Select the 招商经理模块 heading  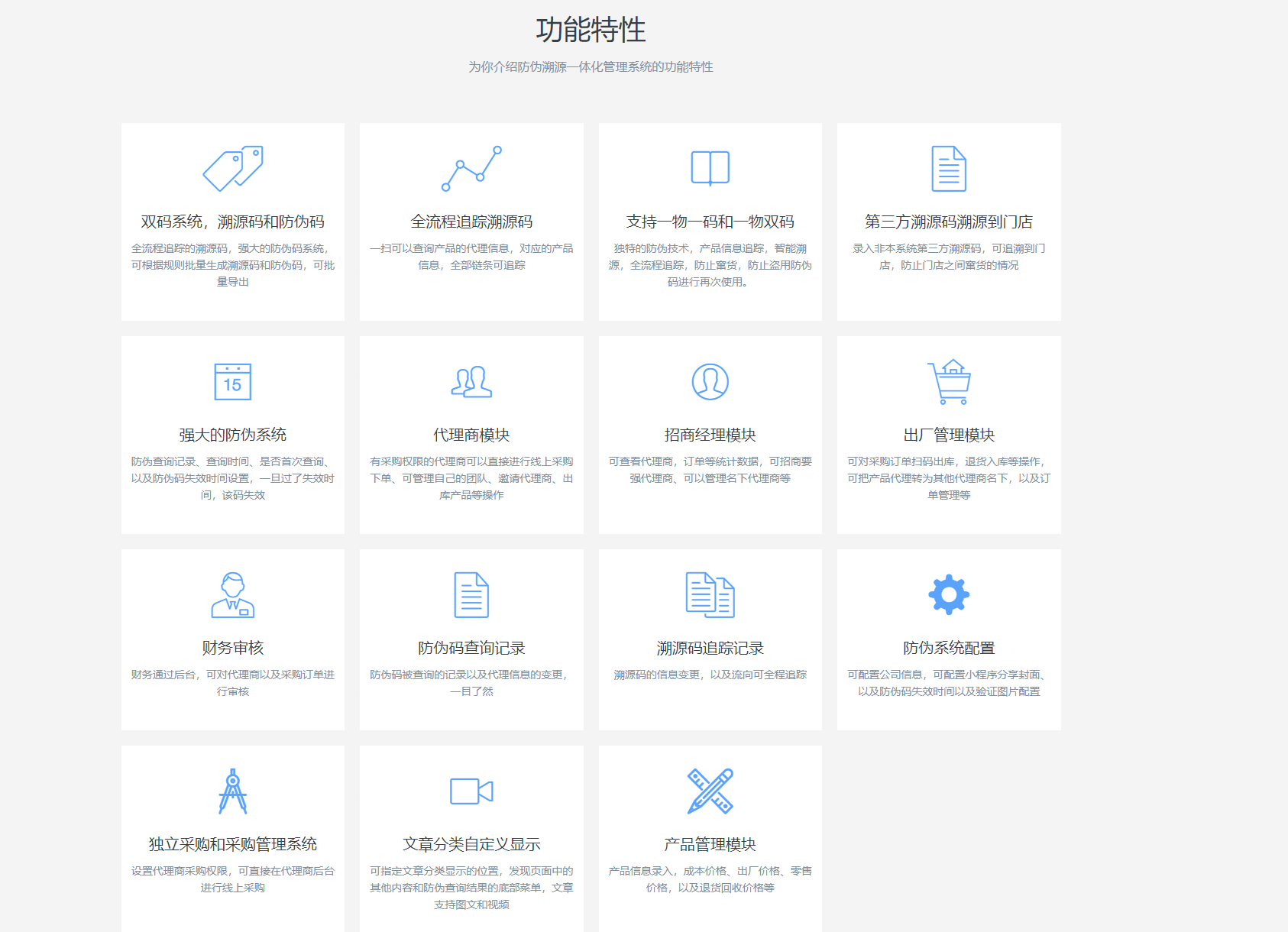[x=710, y=435]
